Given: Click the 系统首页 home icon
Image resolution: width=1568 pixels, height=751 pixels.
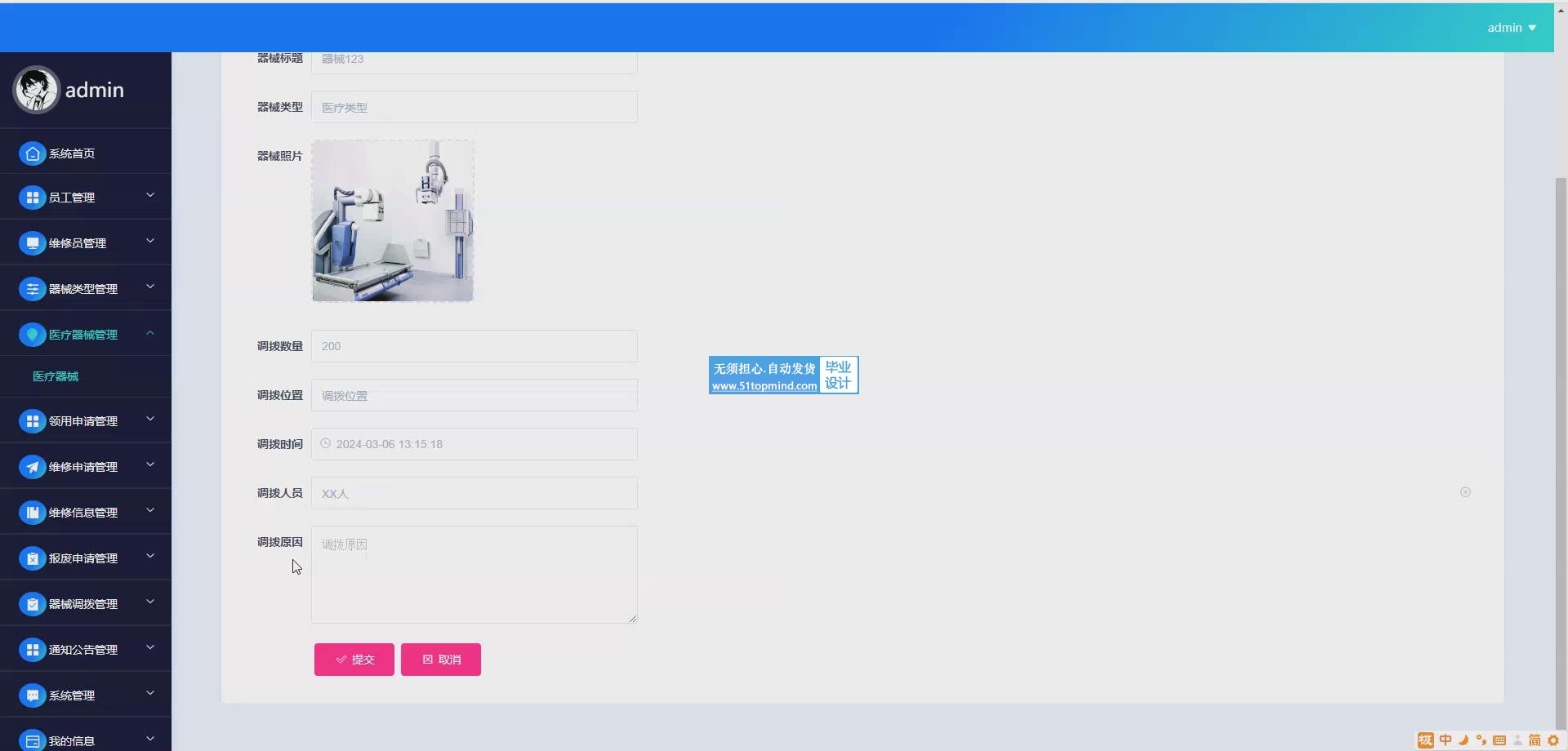Looking at the screenshot, I should tap(32, 153).
